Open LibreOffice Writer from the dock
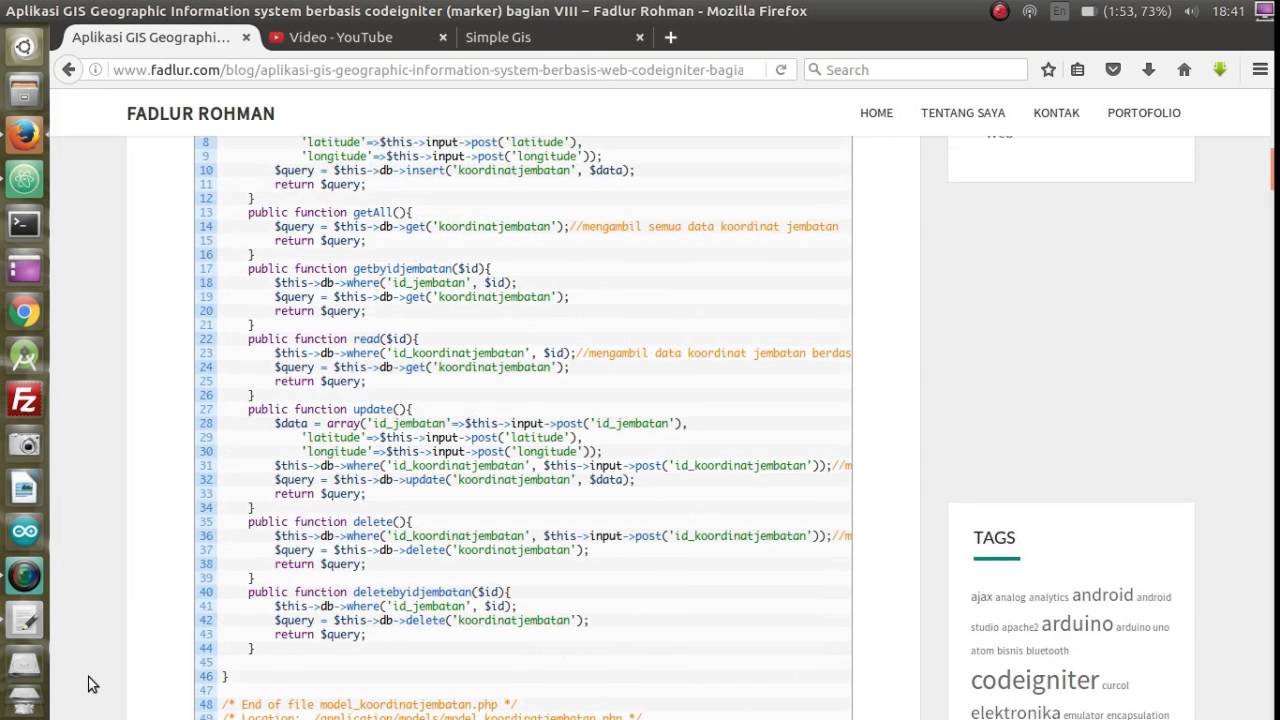The width and height of the screenshot is (1280, 720). (24, 488)
